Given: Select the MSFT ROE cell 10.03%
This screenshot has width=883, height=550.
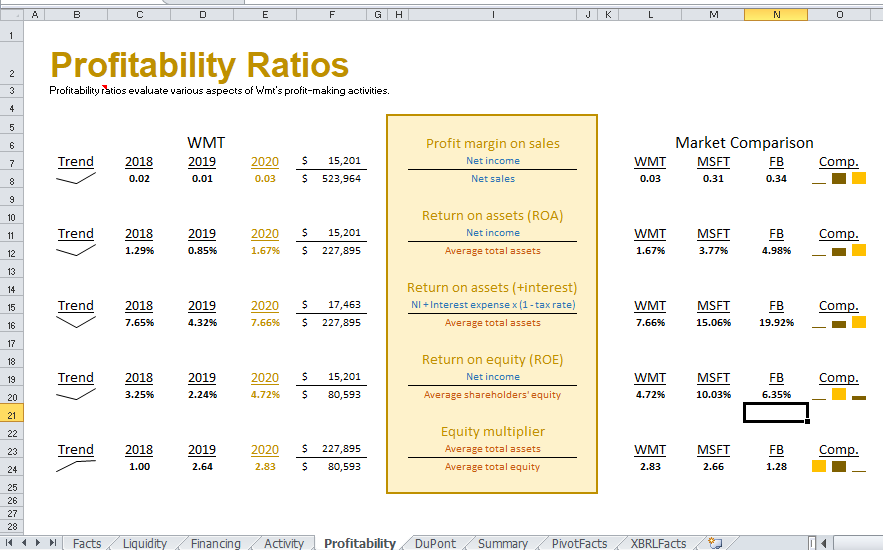Looking at the screenshot, I should tap(713, 395).
